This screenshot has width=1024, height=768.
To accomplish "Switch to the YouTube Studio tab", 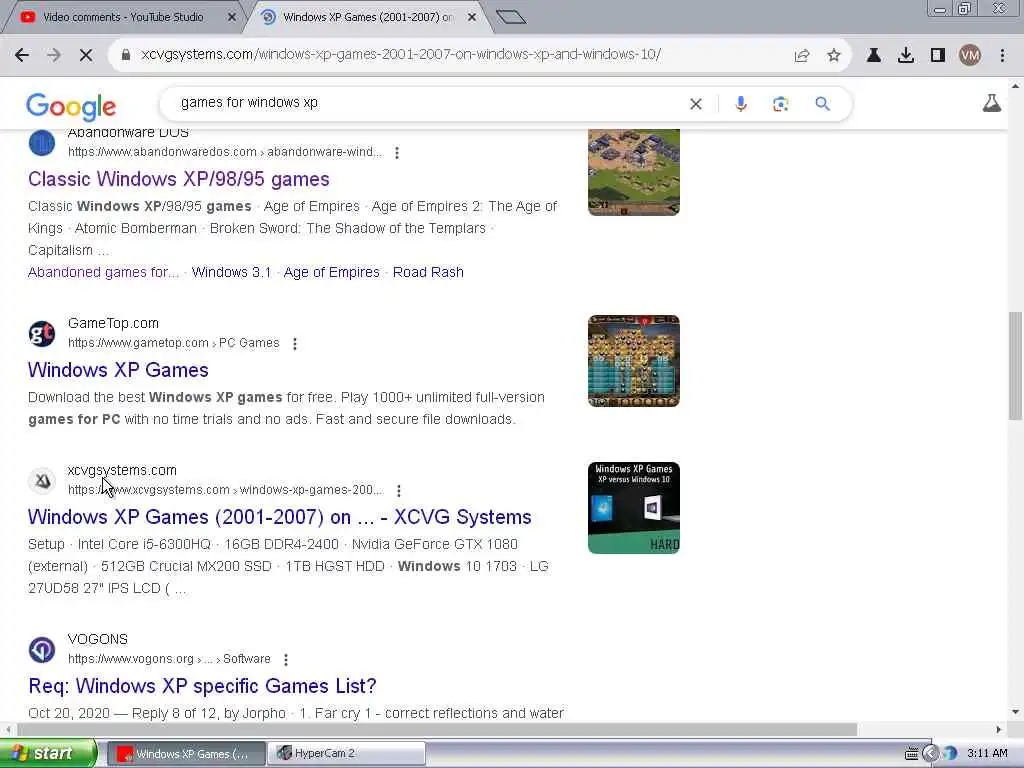I will (123, 18).
